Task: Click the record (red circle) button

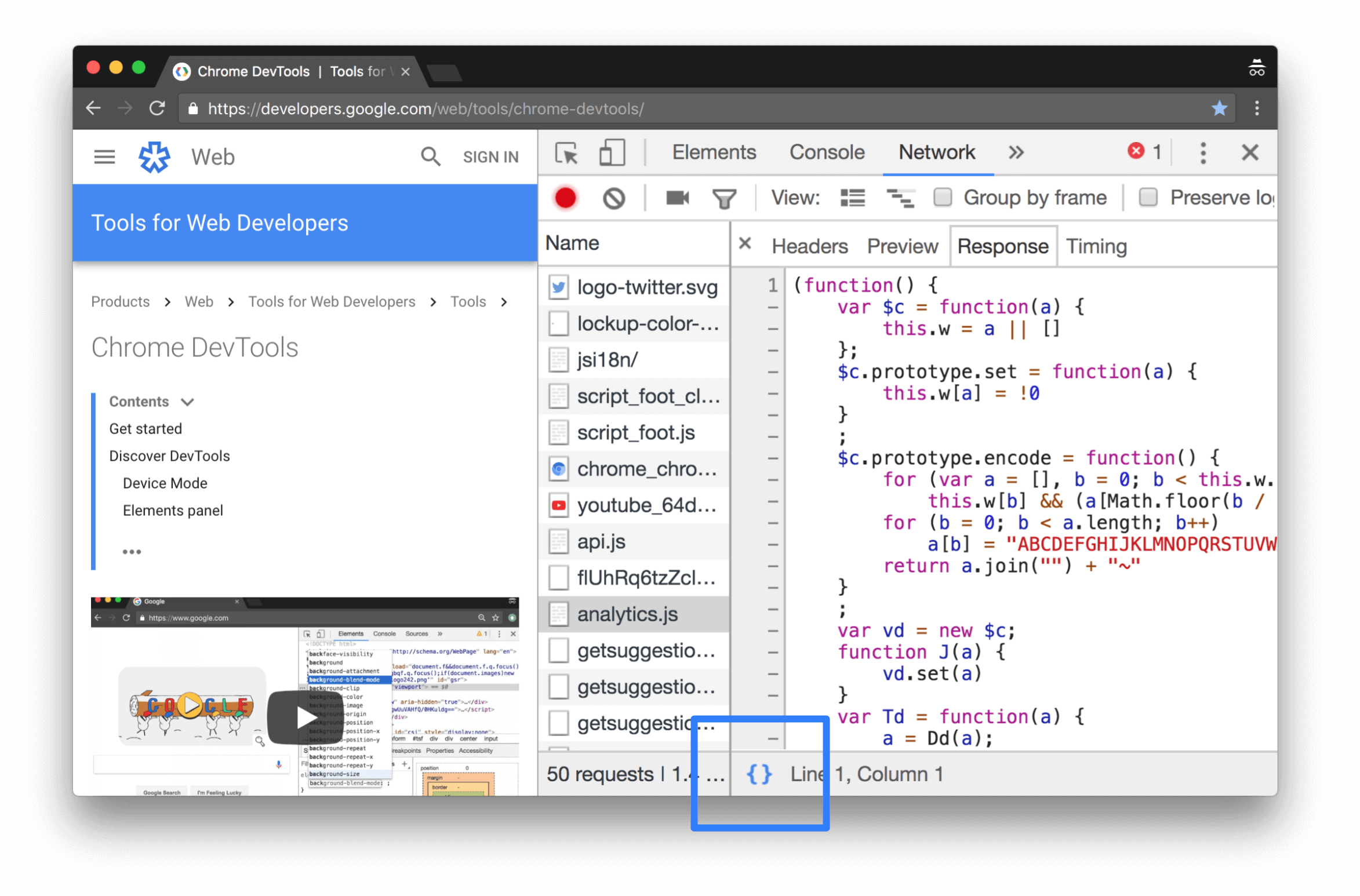Action: click(x=565, y=197)
